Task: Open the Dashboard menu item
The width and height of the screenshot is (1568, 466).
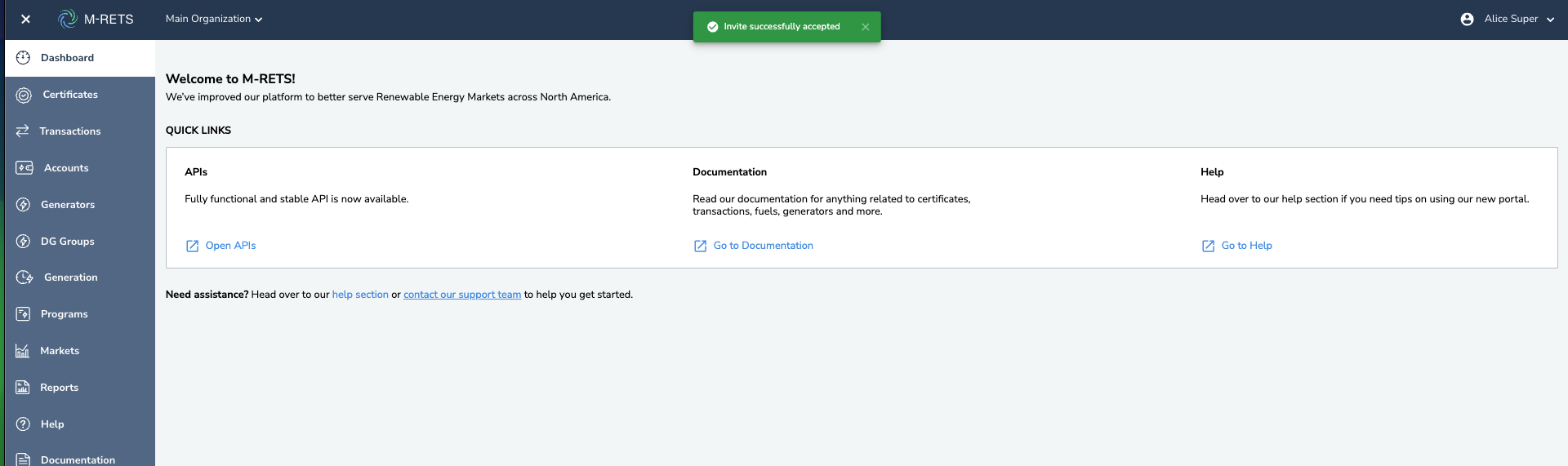Action: pos(80,58)
